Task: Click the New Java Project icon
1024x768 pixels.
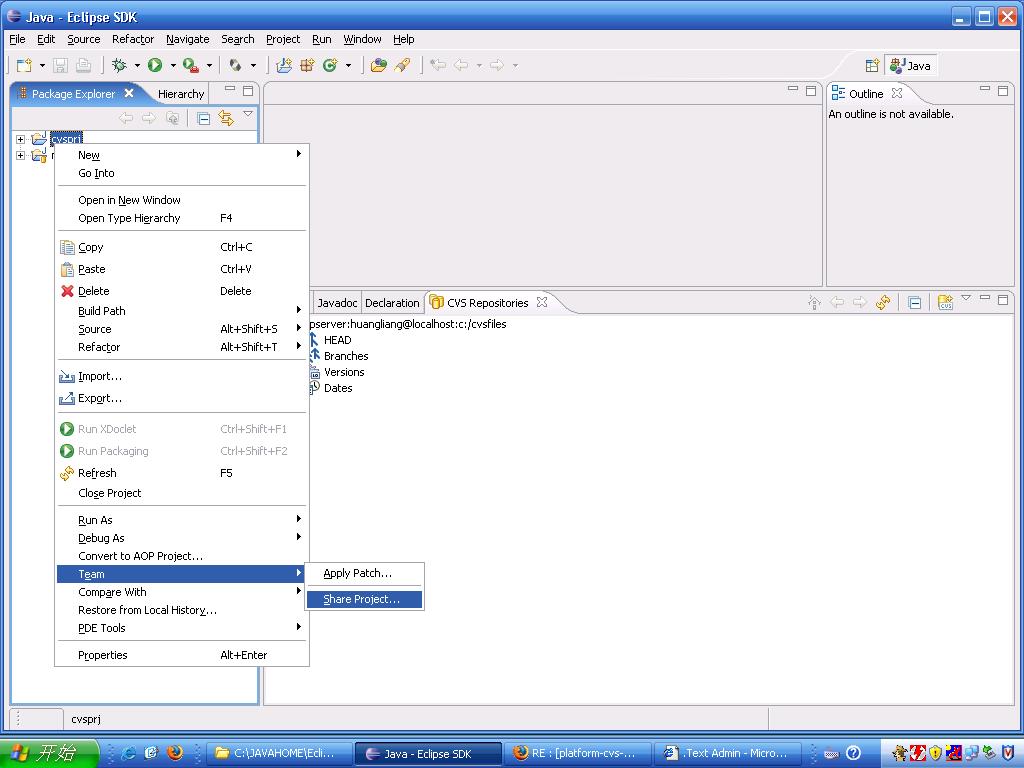Action: click(284, 65)
